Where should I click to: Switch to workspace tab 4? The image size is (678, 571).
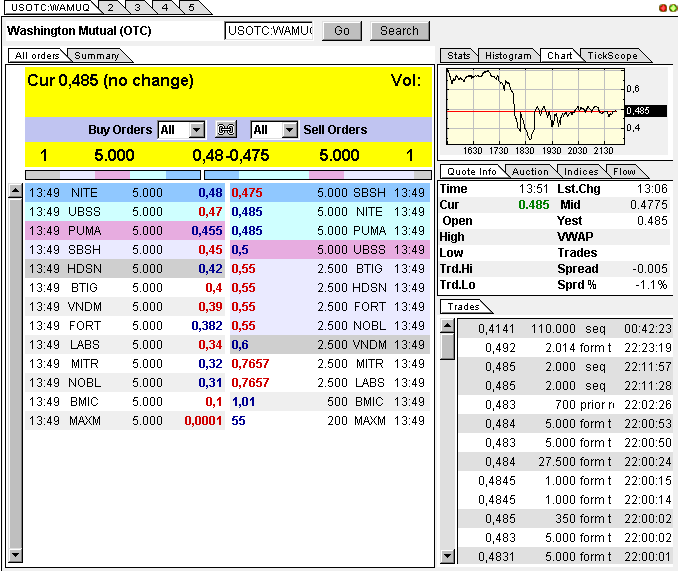[165, 7]
